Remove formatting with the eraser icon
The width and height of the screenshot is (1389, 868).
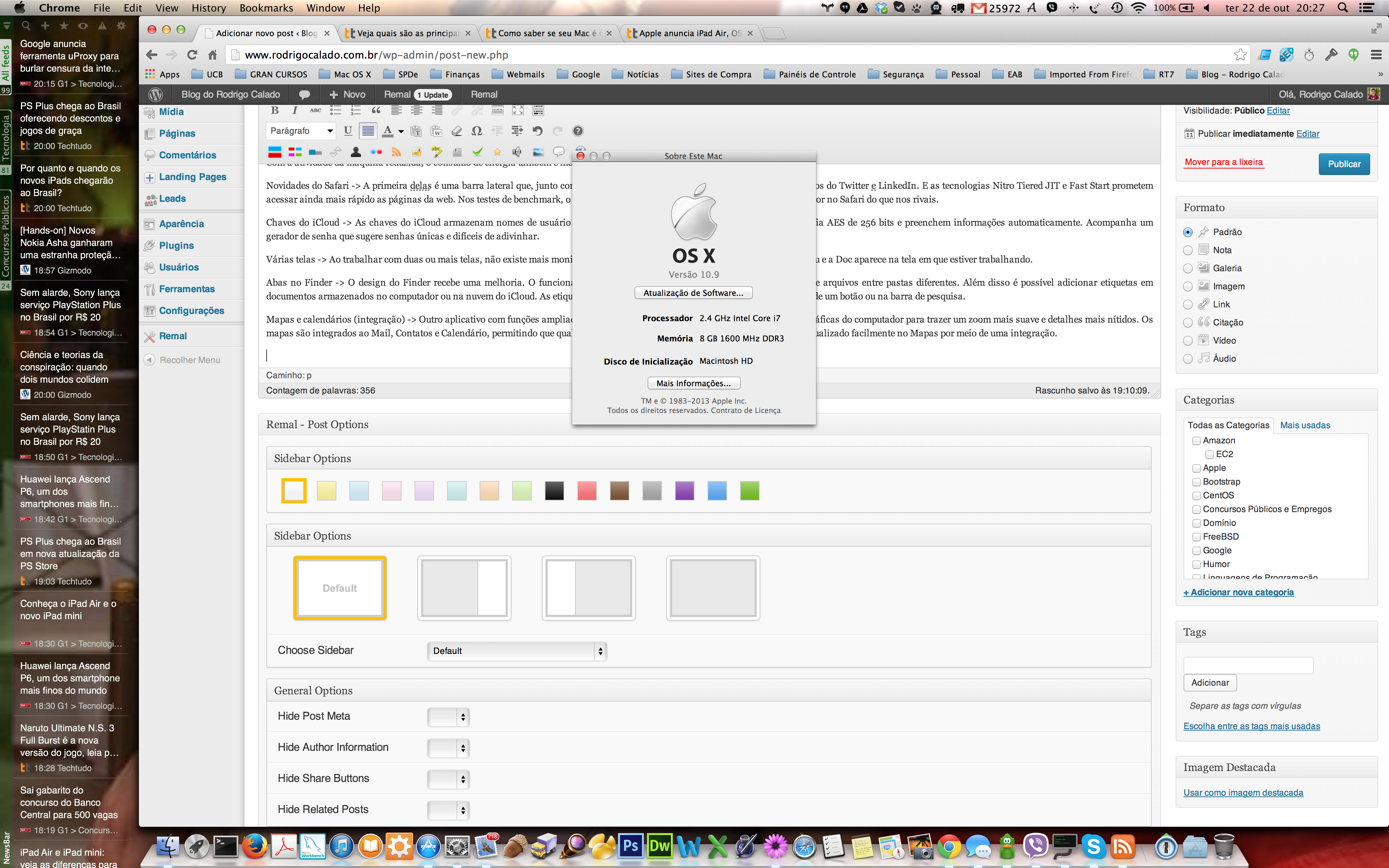[456, 131]
